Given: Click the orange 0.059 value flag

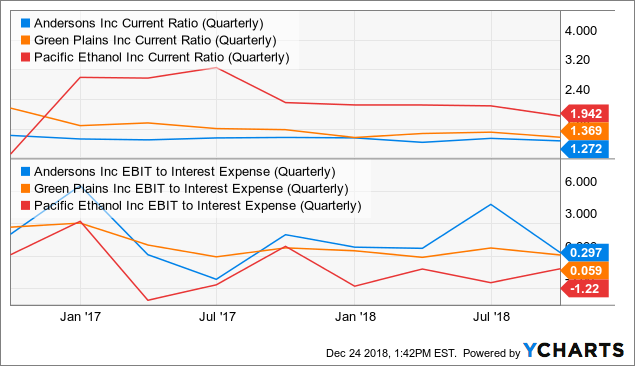Looking at the screenshot, I should [x=585, y=270].
